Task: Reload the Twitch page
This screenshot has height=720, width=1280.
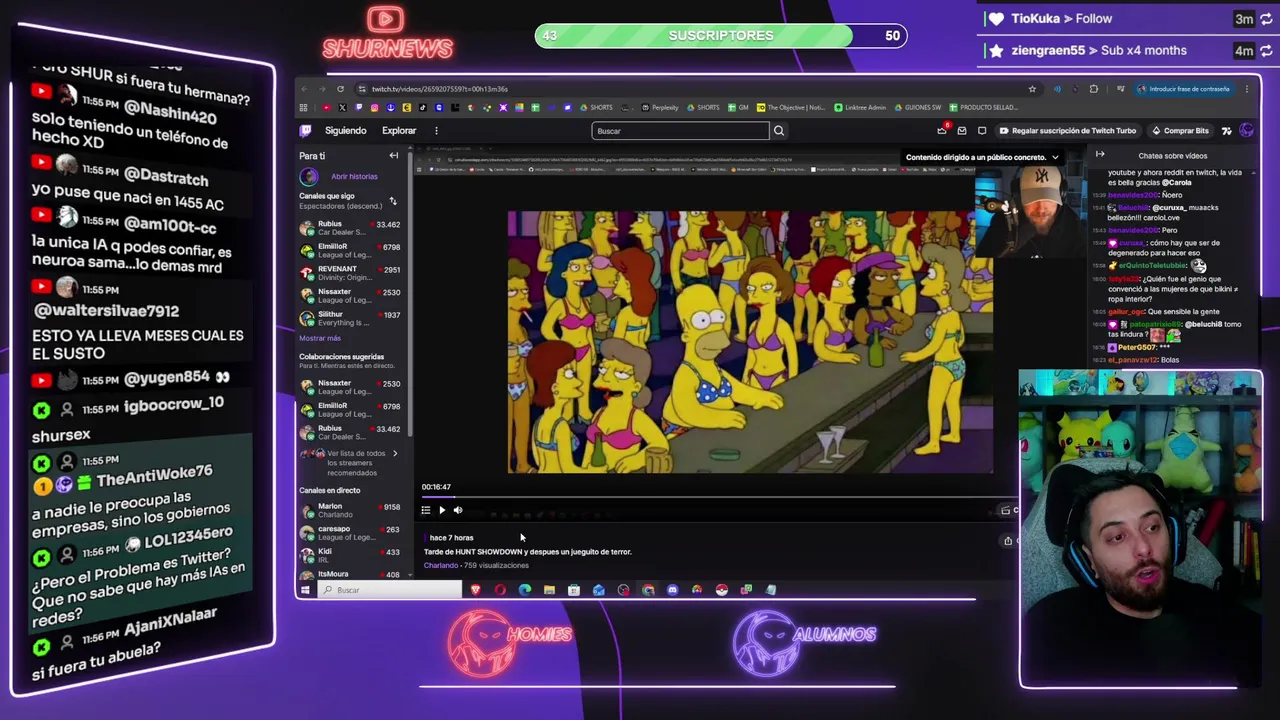Action: pyautogui.click(x=340, y=89)
